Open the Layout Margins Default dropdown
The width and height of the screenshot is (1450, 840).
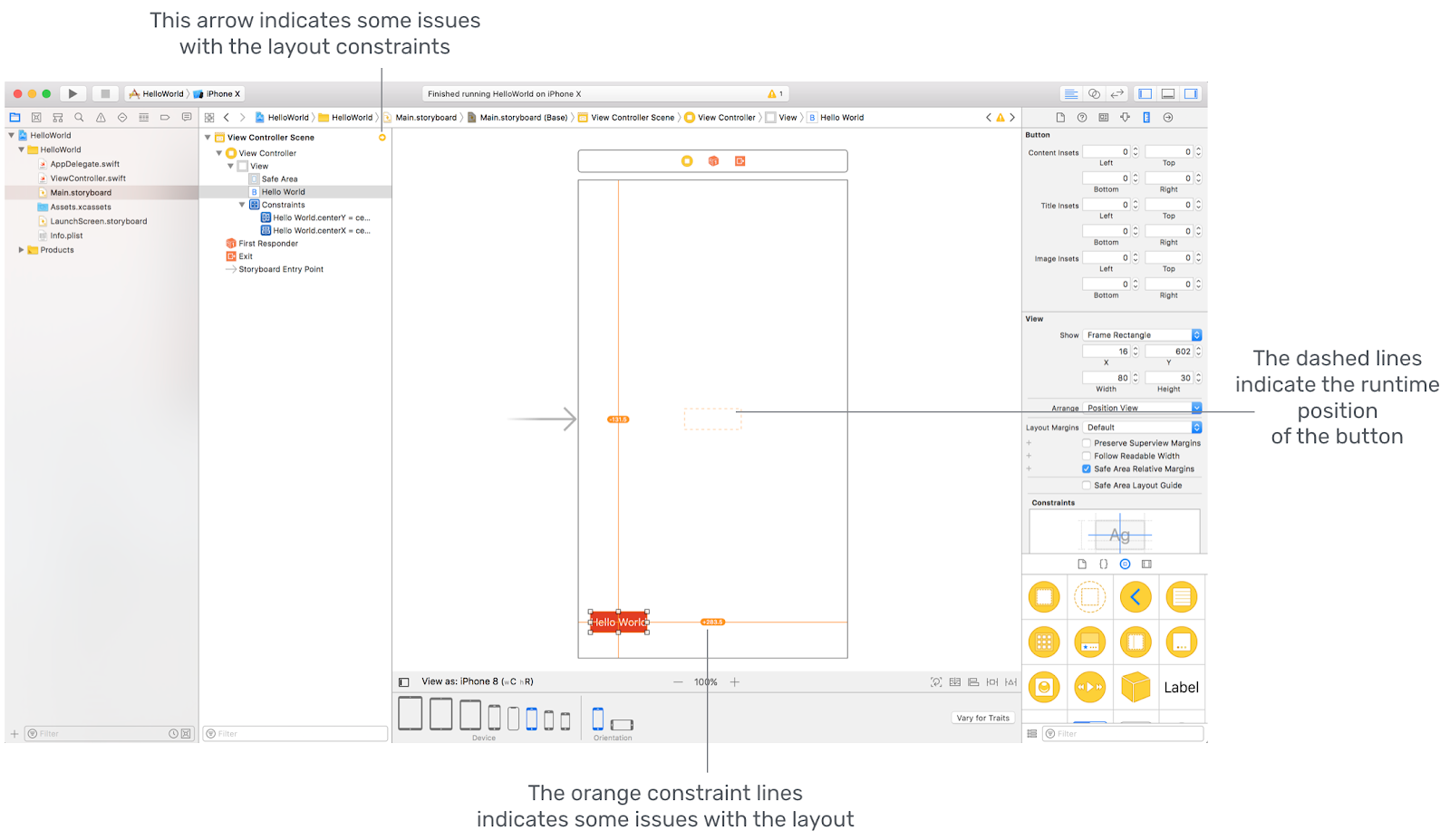[1142, 428]
